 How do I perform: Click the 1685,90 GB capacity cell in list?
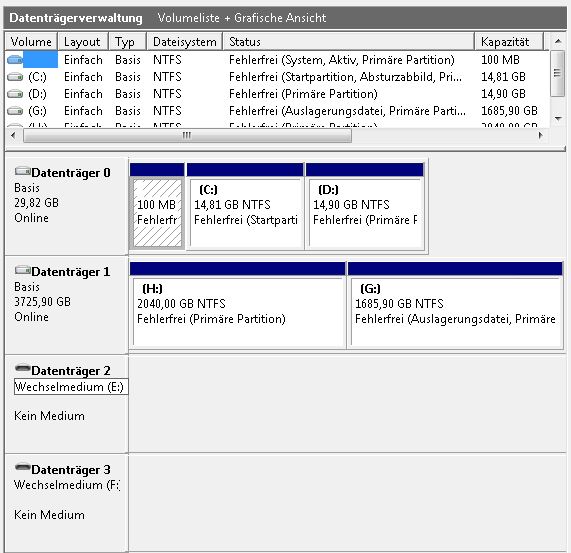pyautogui.click(x=509, y=111)
